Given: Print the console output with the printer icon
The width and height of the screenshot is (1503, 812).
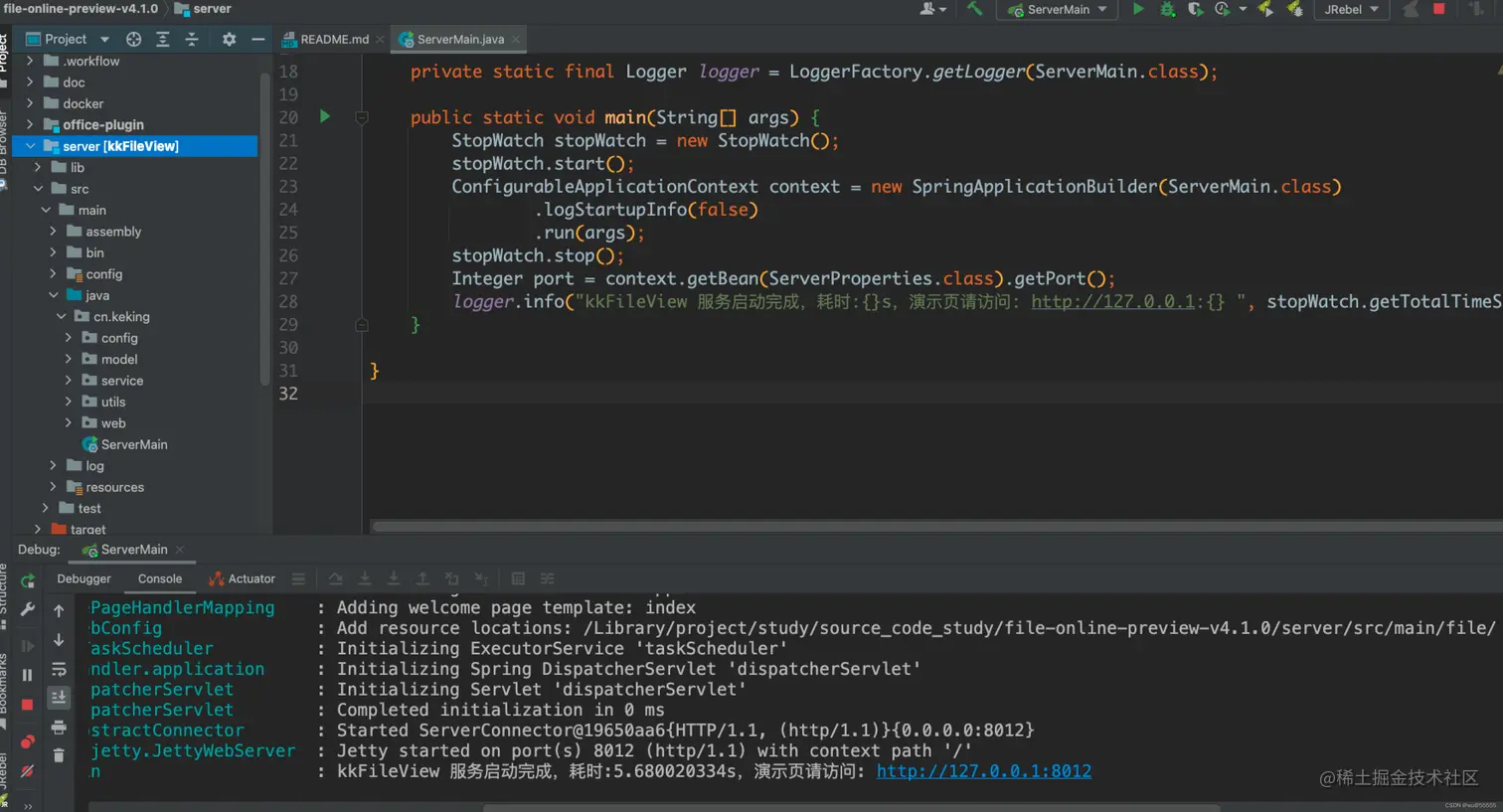Looking at the screenshot, I should coord(59,727).
